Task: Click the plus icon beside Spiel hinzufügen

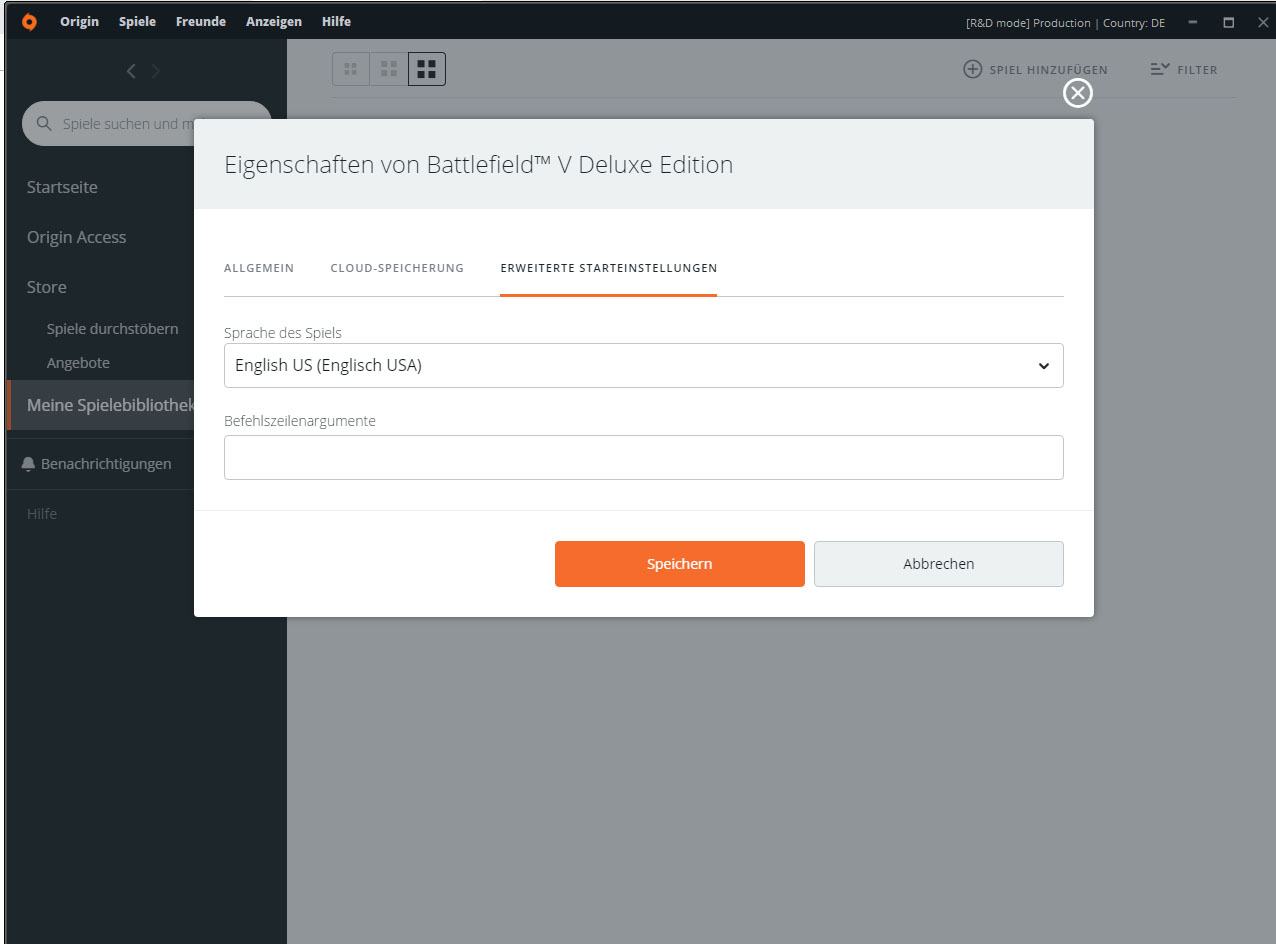Action: (x=972, y=69)
